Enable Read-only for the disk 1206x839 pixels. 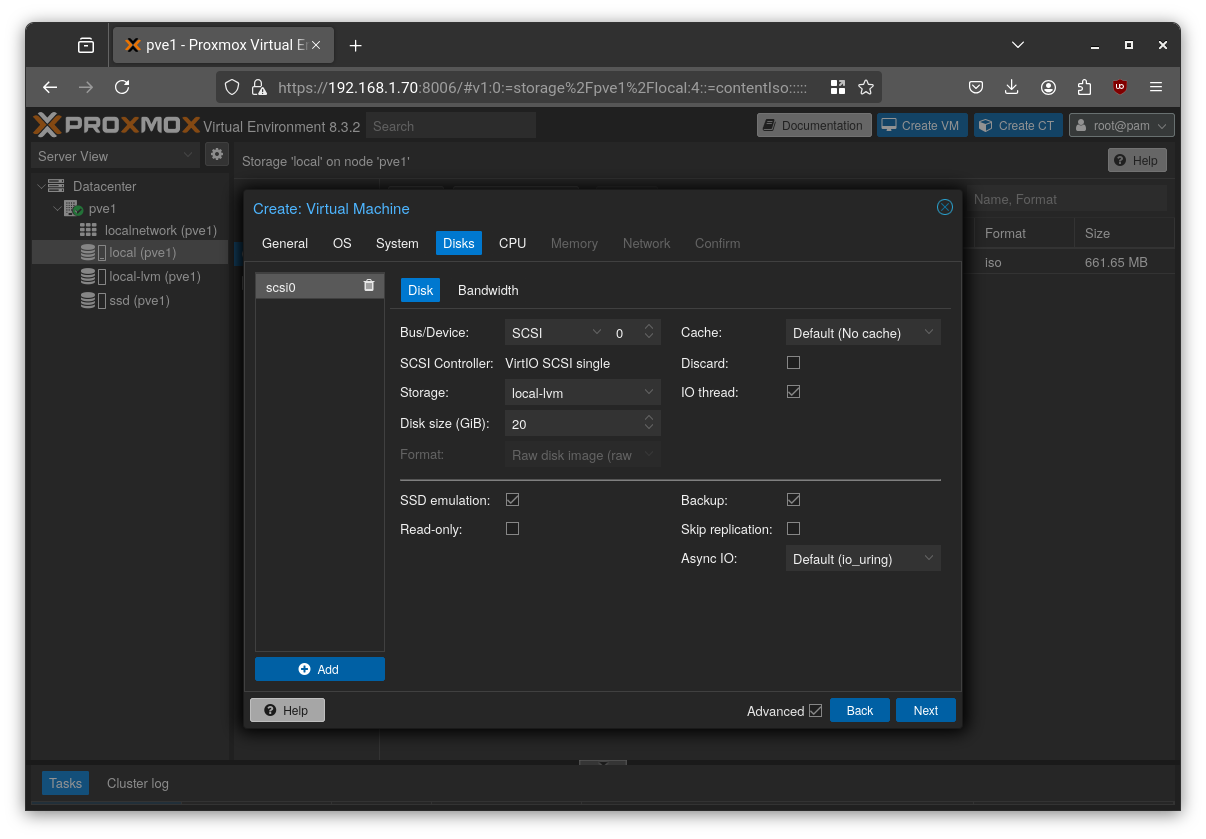[512, 528]
